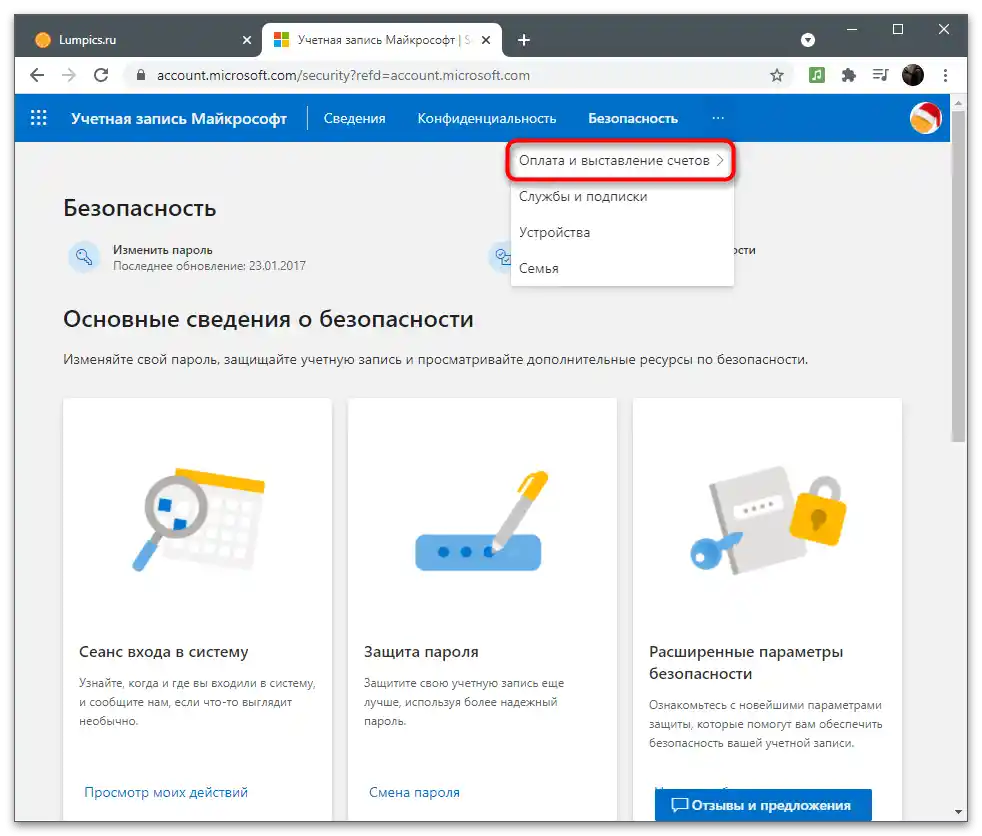Screen dimensions: 982x836
Task: Open the Смена пароля link
Action: (414, 792)
